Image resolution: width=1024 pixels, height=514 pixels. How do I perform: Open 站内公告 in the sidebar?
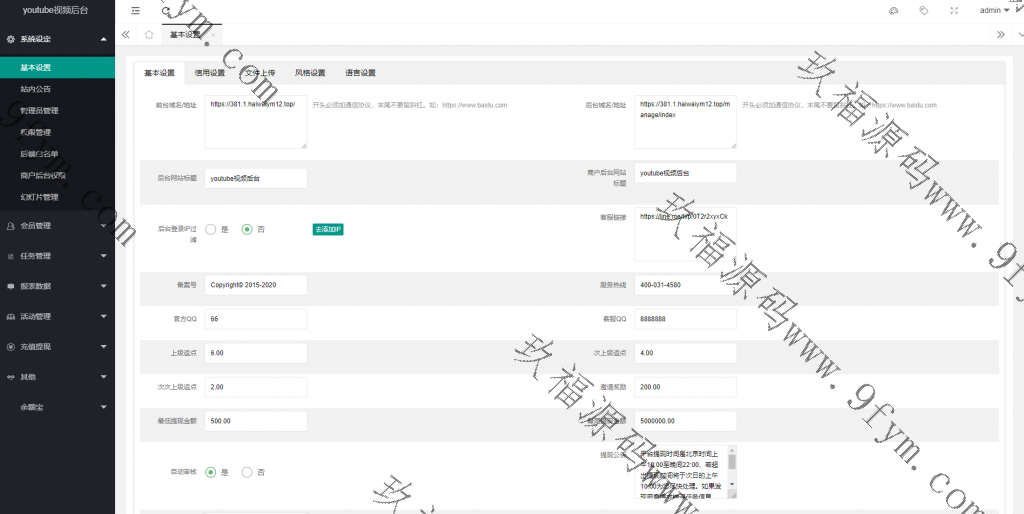pos(36,89)
